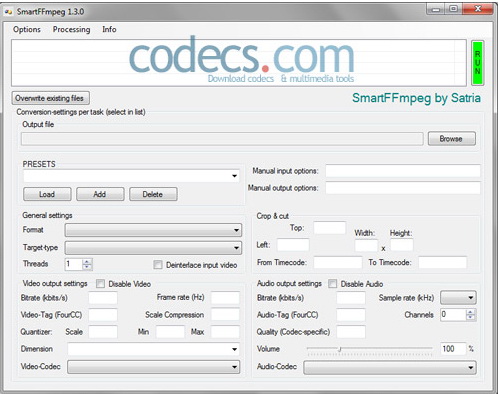Click the crop Height field

[x=402, y=245]
